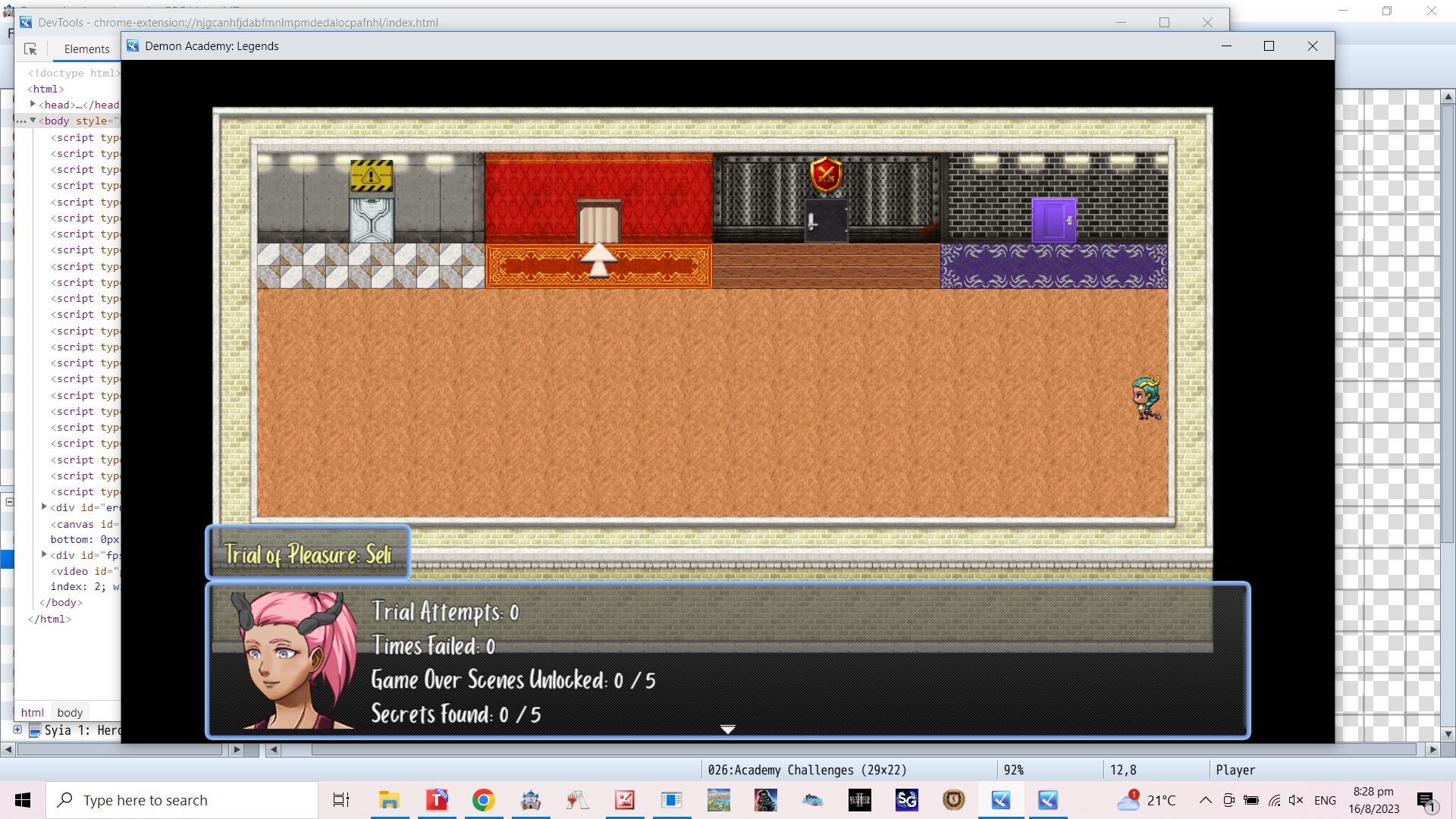Image resolution: width=1456 pixels, height=819 pixels.
Task: Maximize the Demon Academy: Legends window
Action: click(1269, 46)
